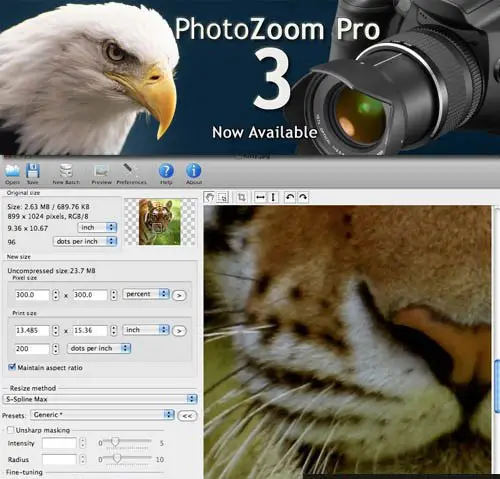The image size is (500, 479).
Task: Click the Intensity slider handle
Action: [x=115, y=442]
